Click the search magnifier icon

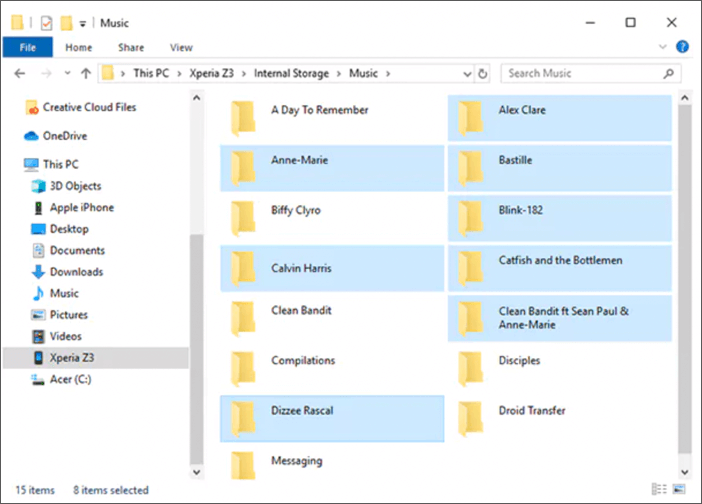(x=669, y=73)
